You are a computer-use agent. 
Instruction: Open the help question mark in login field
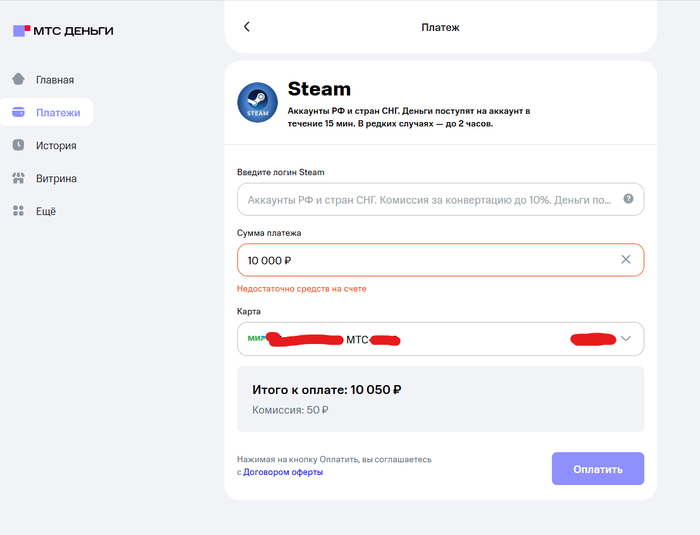628,199
